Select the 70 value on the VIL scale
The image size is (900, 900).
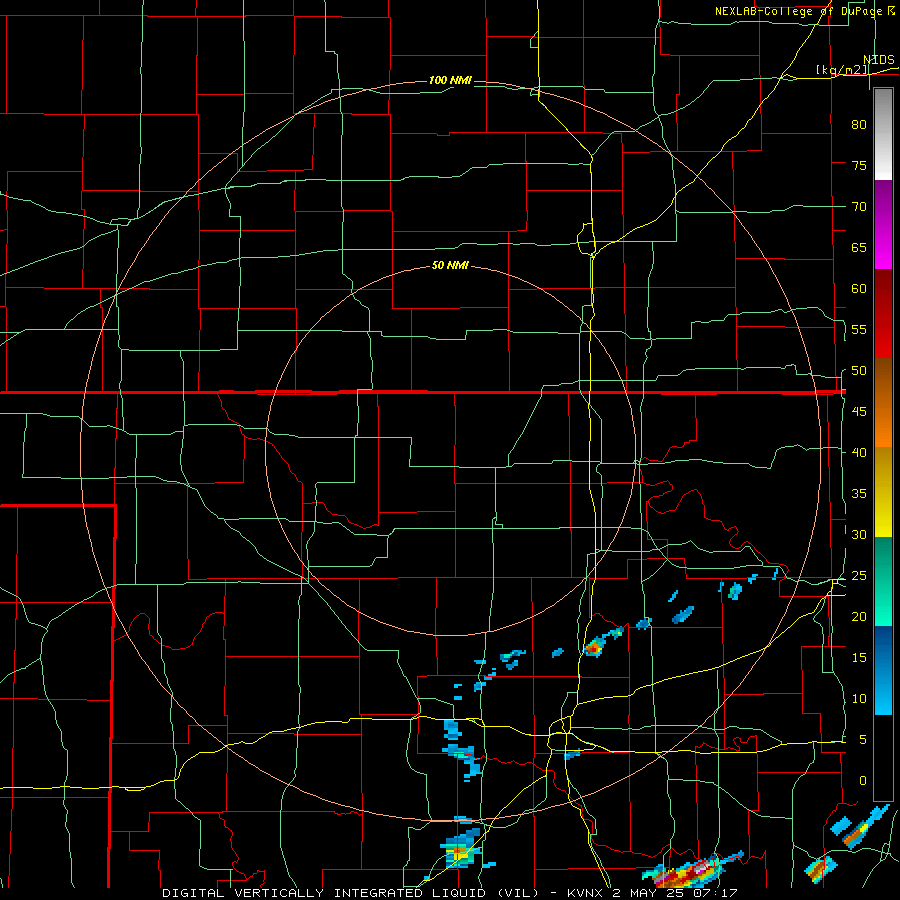coord(859,207)
